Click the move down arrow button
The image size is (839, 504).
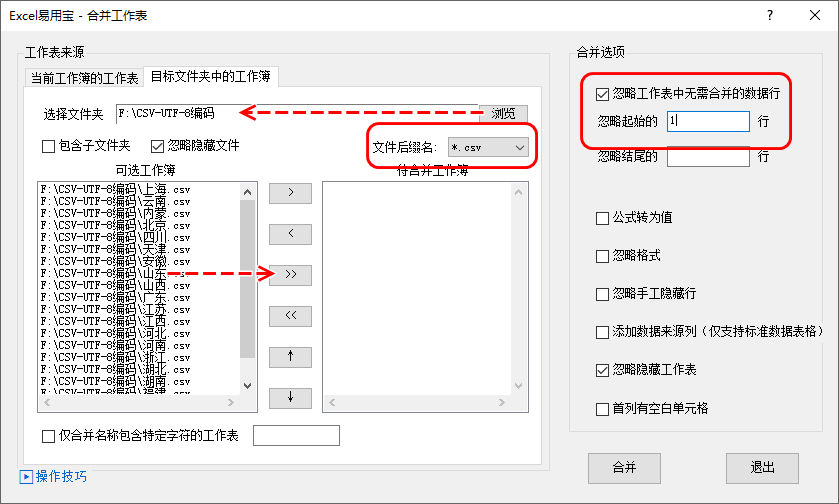coord(290,397)
